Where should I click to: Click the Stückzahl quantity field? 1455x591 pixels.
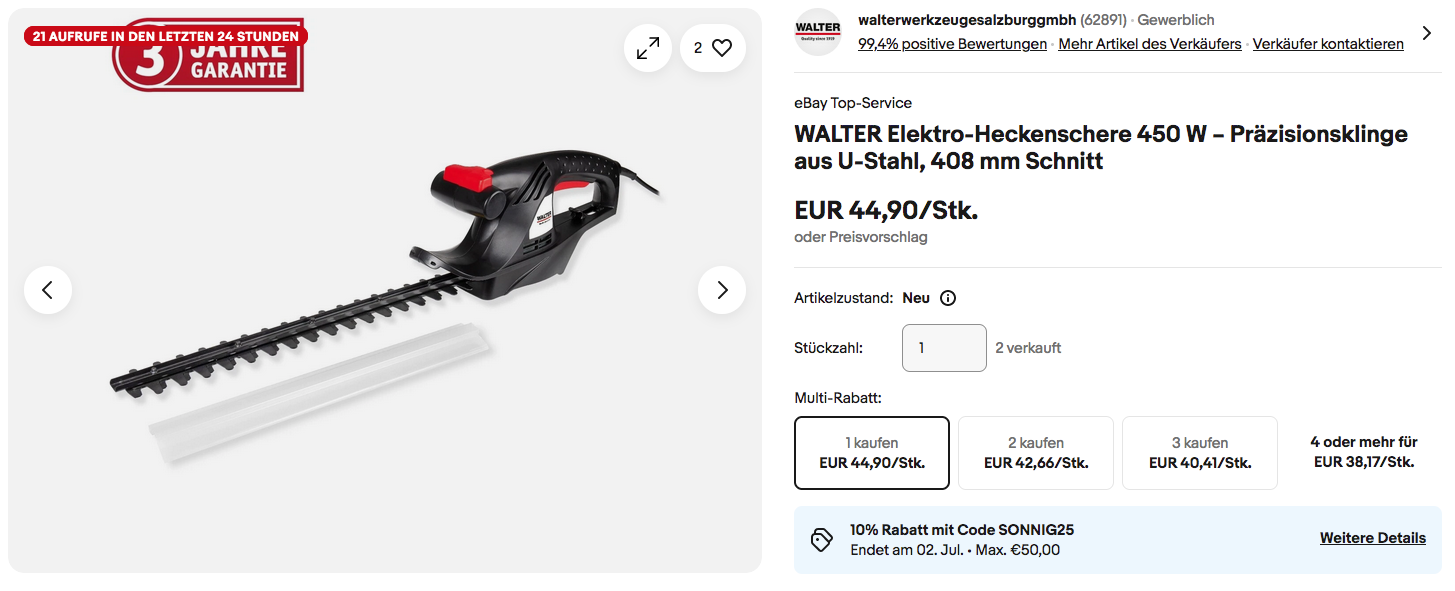coord(944,348)
